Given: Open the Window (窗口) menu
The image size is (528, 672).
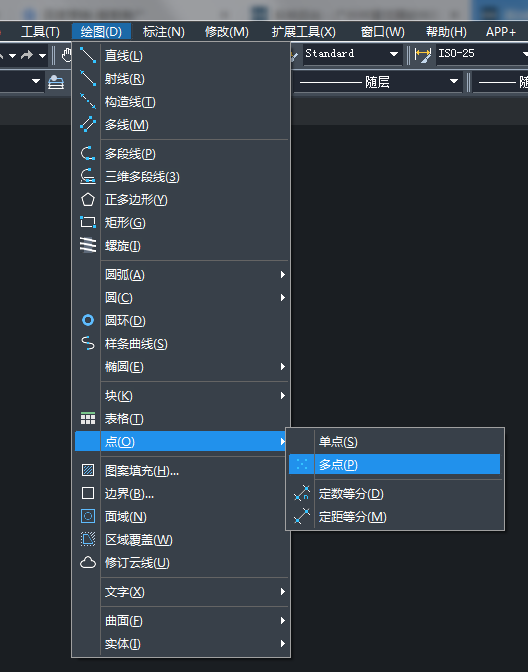Looking at the screenshot, I should [382, 32].
